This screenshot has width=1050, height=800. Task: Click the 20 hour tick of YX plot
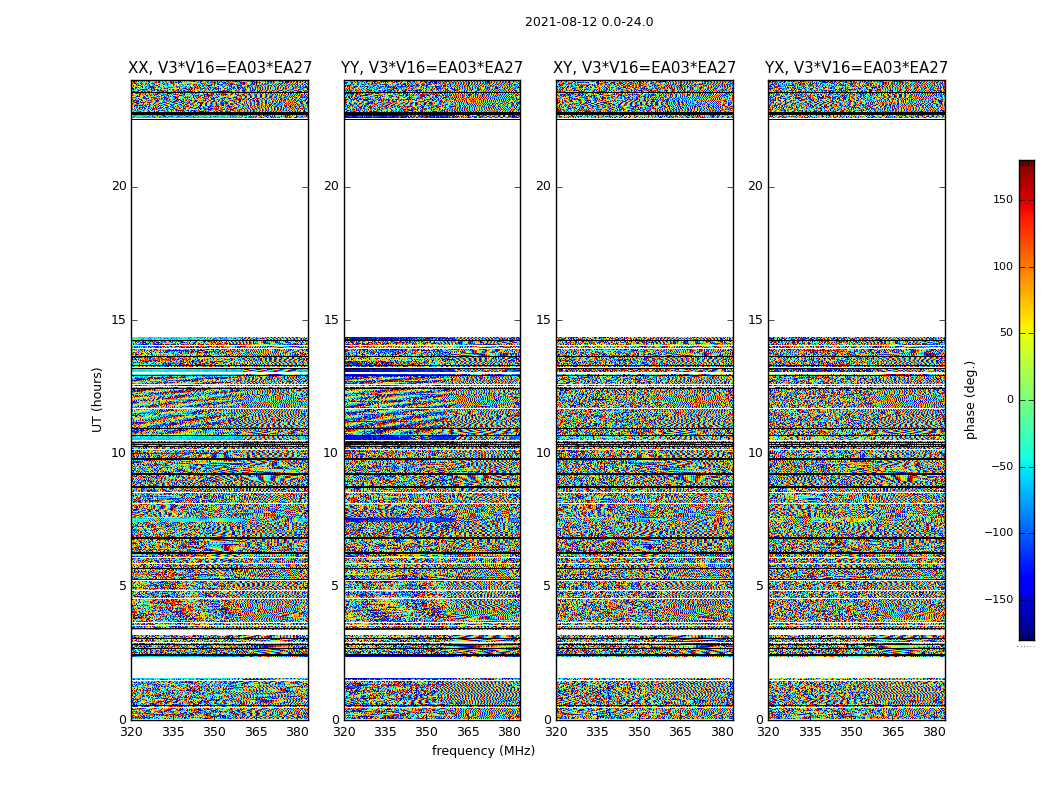(x=756, y=186)
